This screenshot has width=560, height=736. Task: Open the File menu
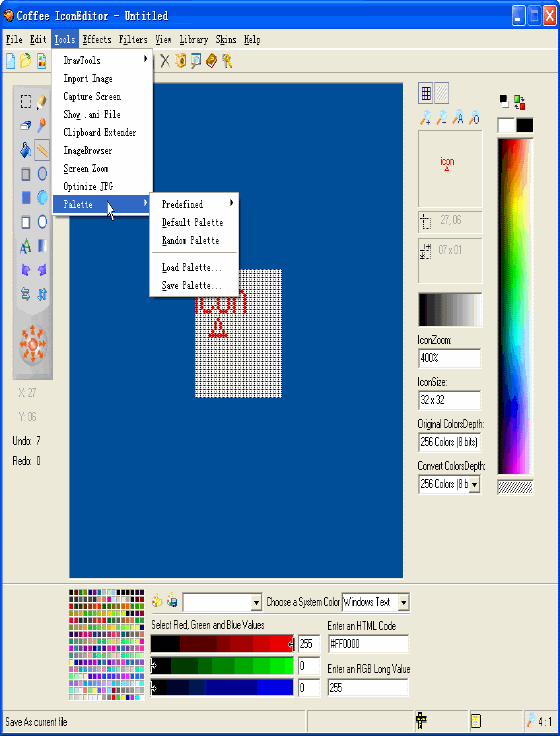point(14,40)
